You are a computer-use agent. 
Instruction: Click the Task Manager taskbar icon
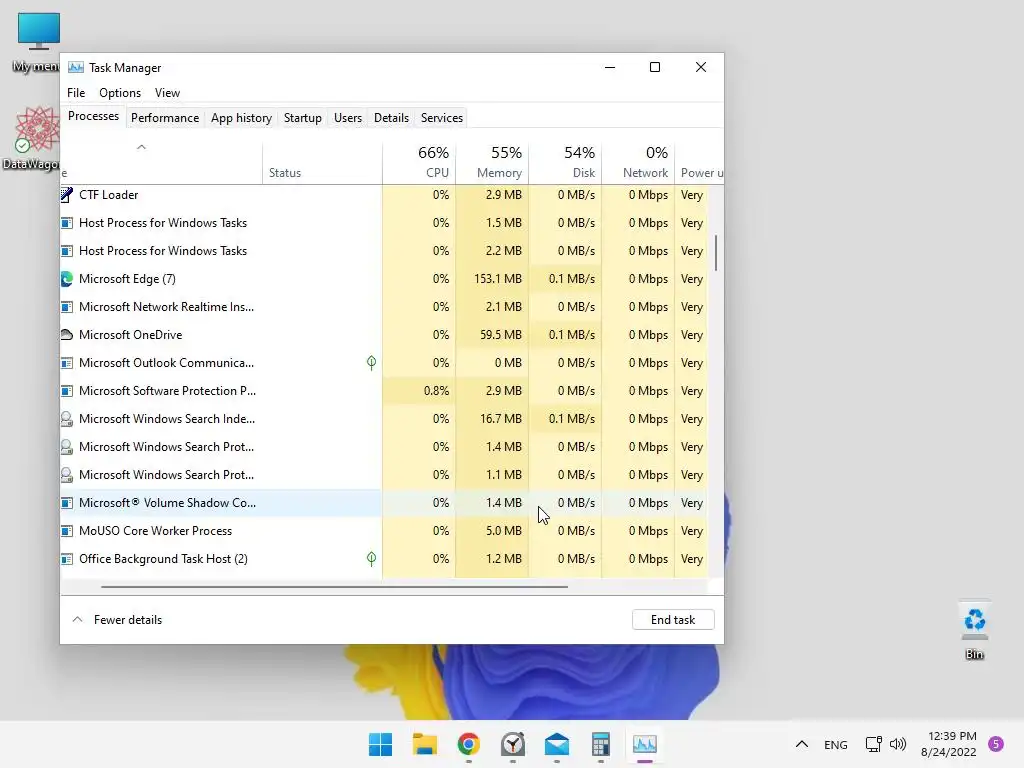645,744
